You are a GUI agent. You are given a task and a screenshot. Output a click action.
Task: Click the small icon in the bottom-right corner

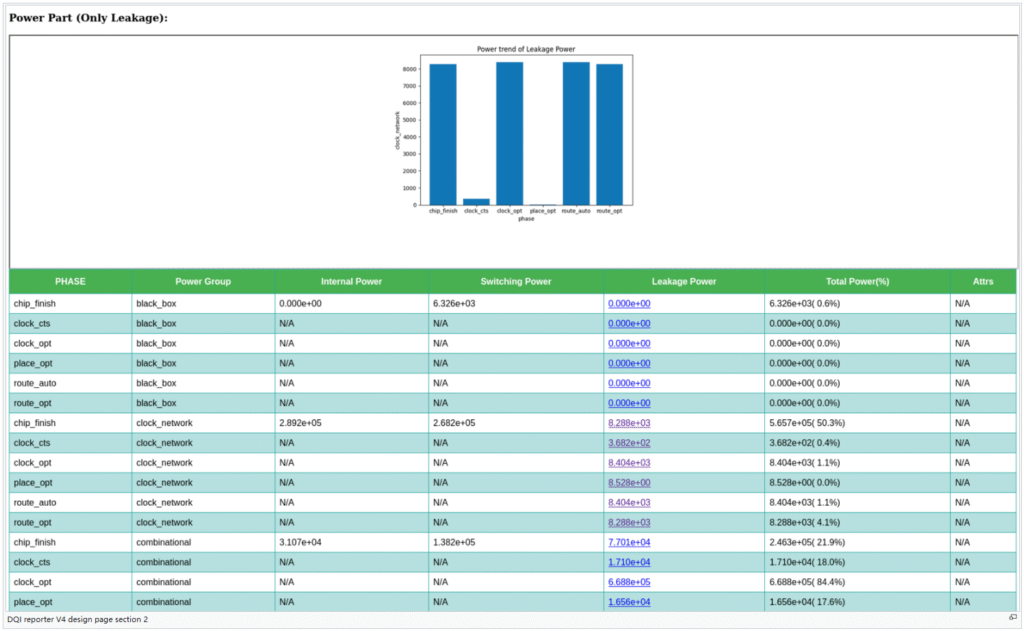point(1012,618)
